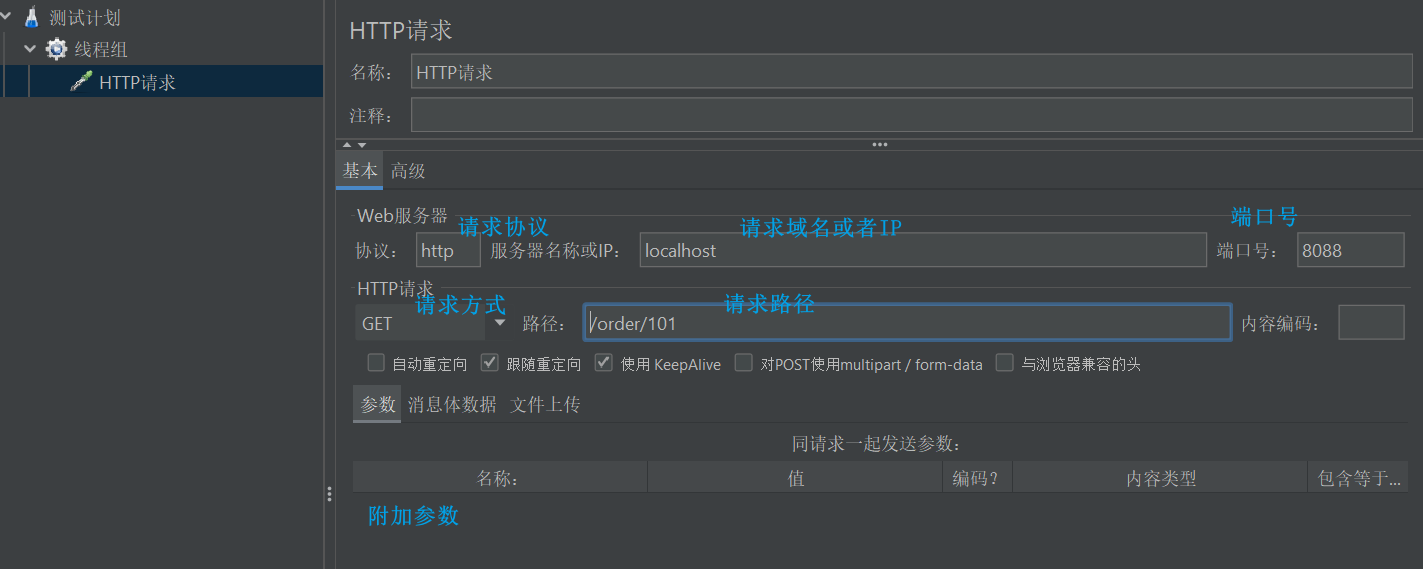The width and height of the screenshot is (1423, 569).
Task: Click the small split-pane collapse arrows
Action: pyautogui.click(x=354, y=145)
